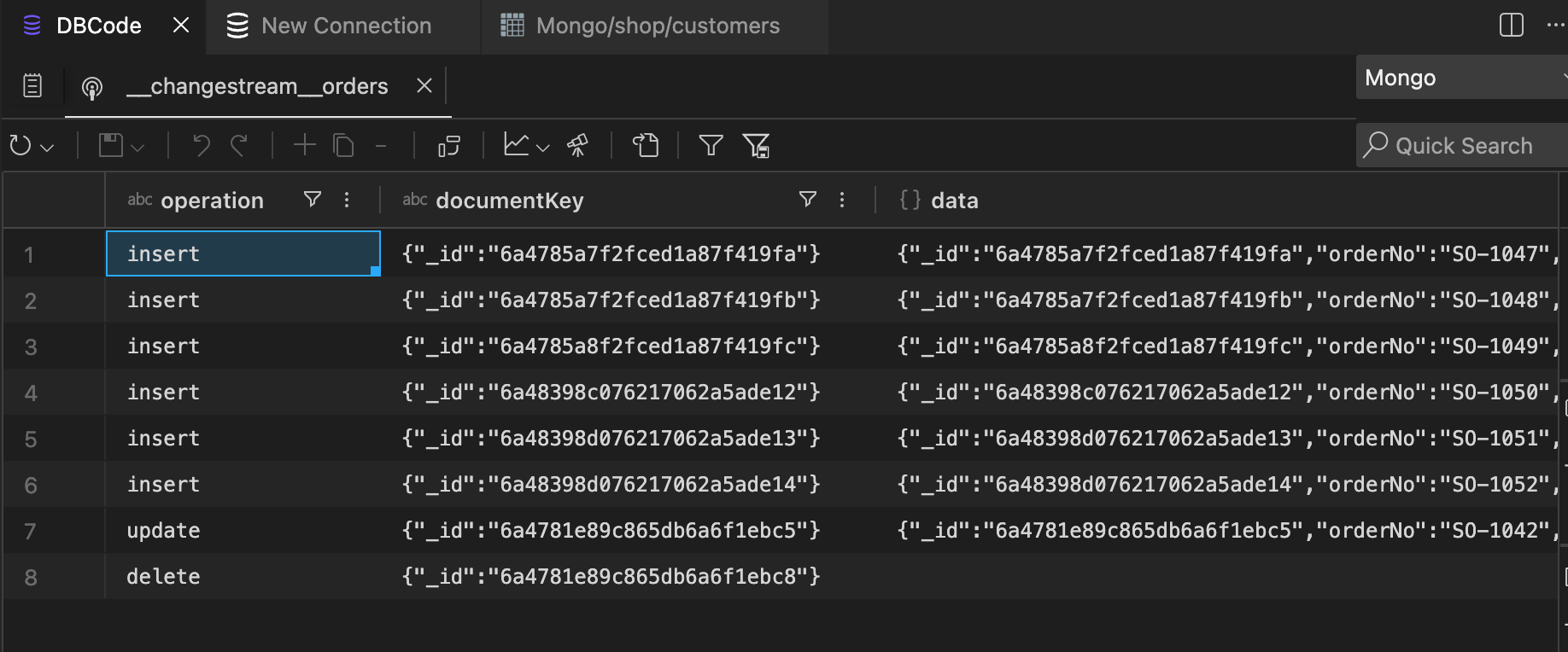Screen dimensions: 1568x652
Task: Focus the Quick Search field
Action: pyautogui.click(x=1462, y=145)
